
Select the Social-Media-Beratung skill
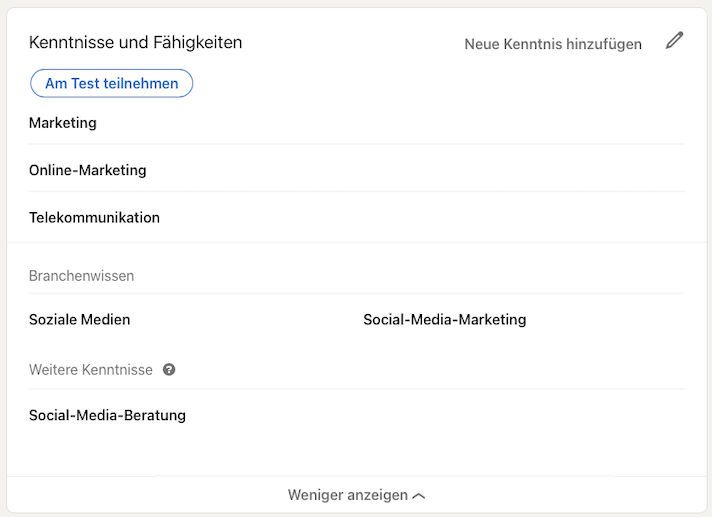point(107,415)
